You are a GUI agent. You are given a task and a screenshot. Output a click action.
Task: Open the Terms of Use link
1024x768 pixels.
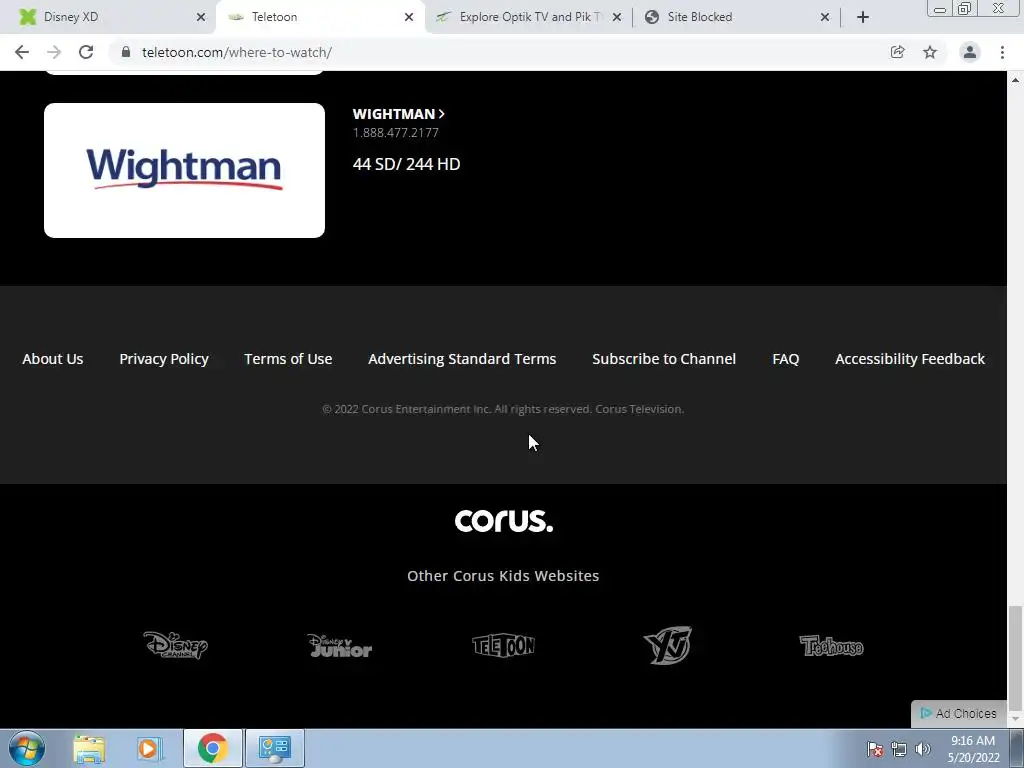click(288, 359)
